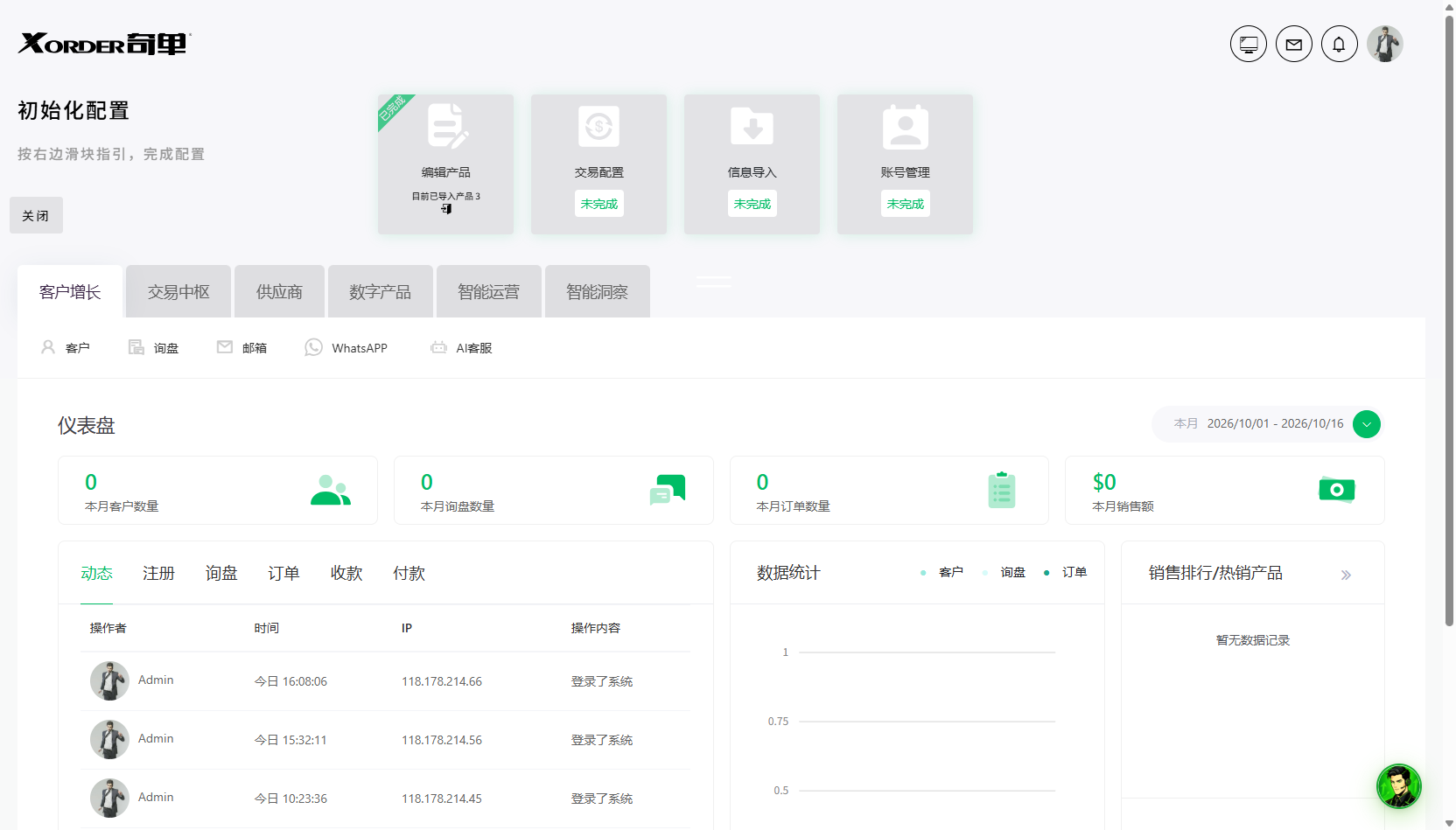1456x830 pixels.
Task: Click the IP address 118.178.214.66
Action: click(x=442, y=681)
